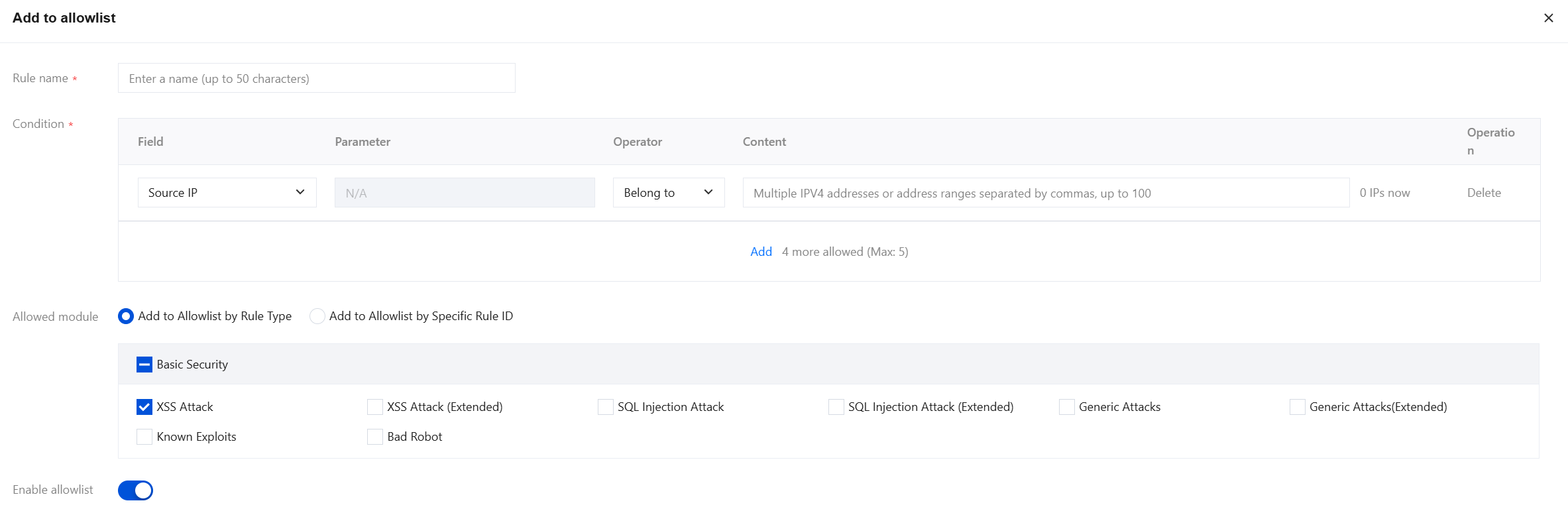Select Add to Allowlist by Rule Type
This screenshot has width=1568, height=511.
tap(126, 316)
